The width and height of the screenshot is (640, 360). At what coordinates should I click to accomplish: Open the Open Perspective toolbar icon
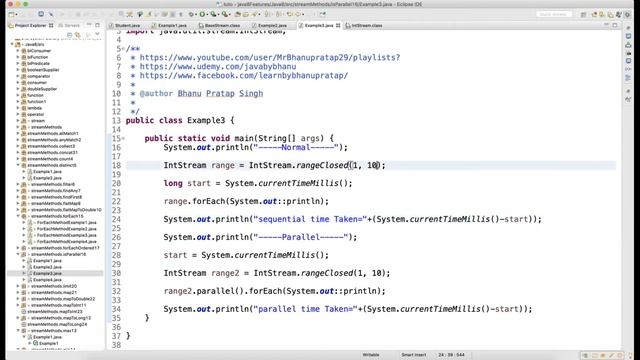(584, 15)
